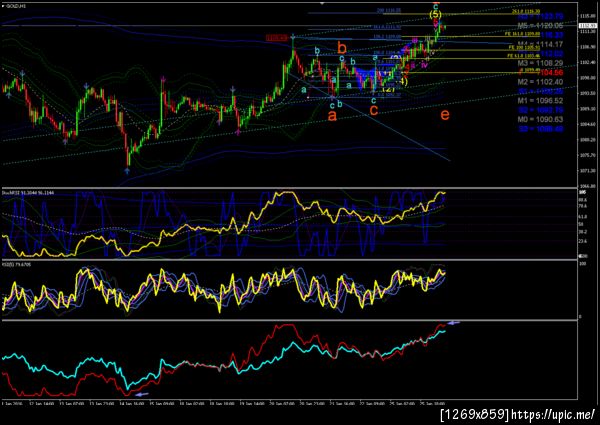Select the FE 161.8 Fibonacci expansion label
600x425 pixels.
tap(522, 34)
